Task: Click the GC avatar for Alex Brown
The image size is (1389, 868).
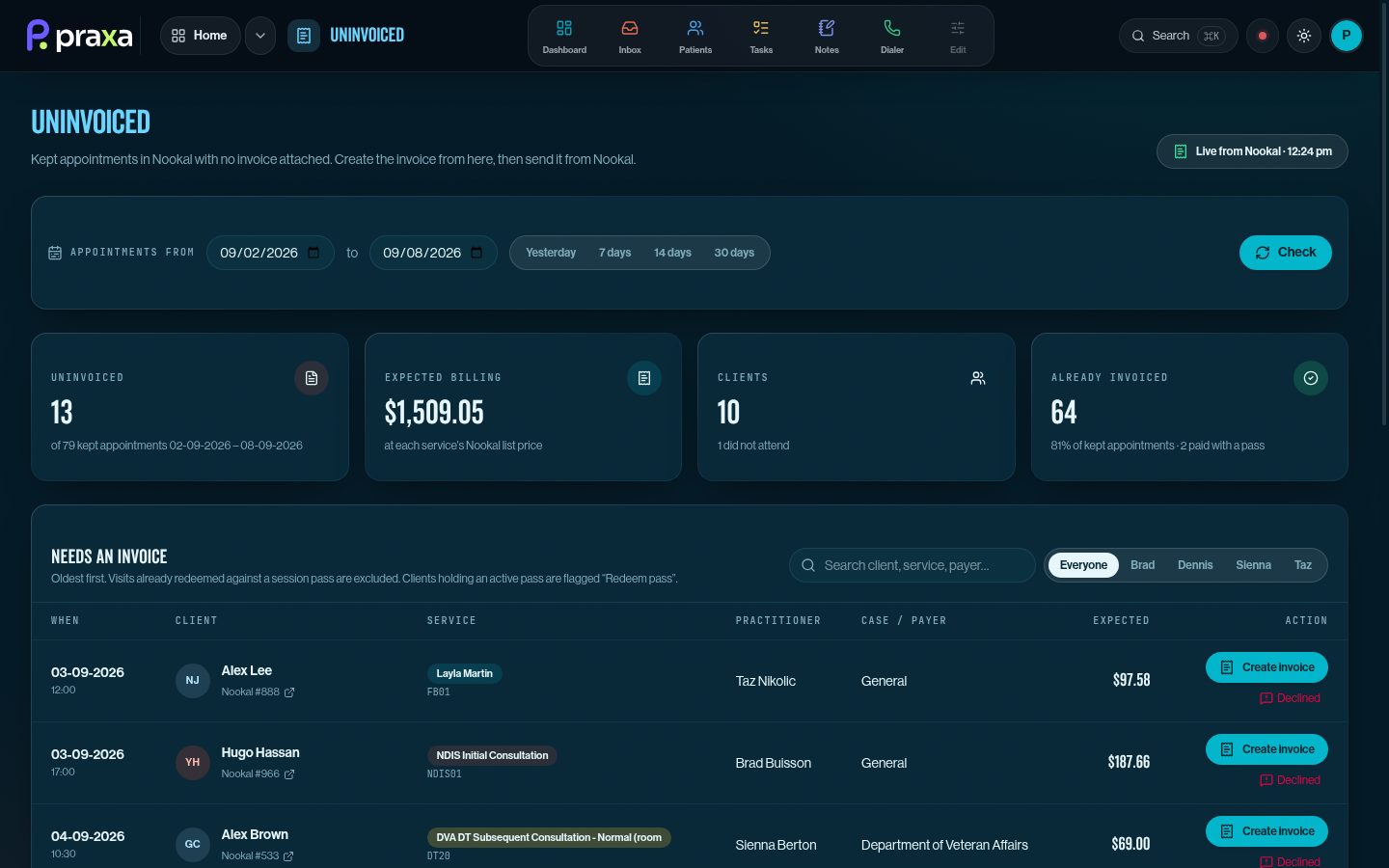Action: 193,845
